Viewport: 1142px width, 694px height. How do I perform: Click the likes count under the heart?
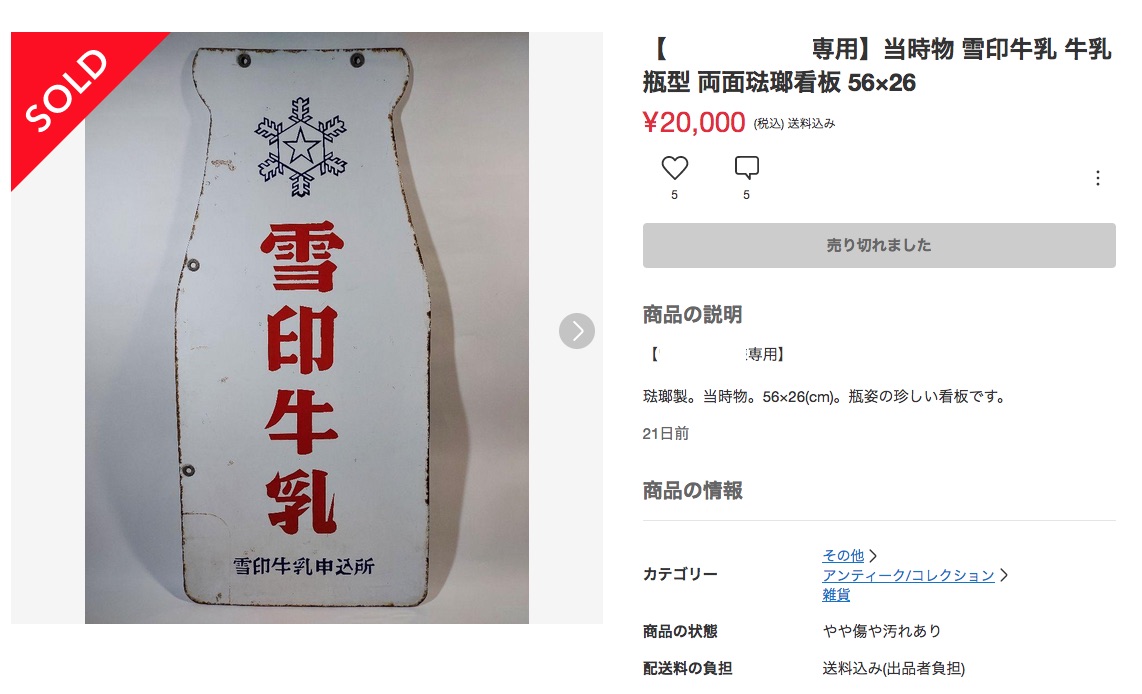tap(674, 195)
